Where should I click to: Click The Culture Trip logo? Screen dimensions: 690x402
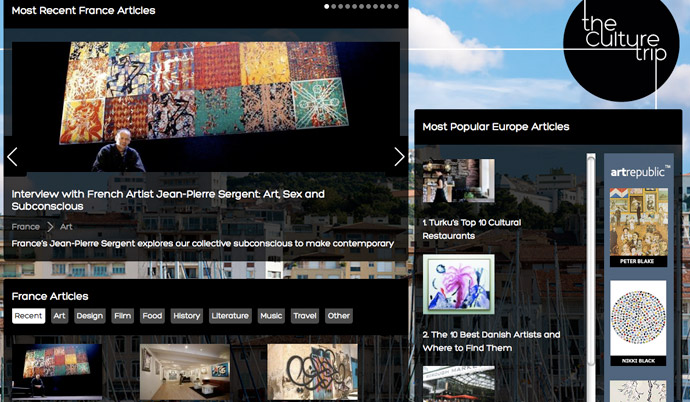click(620, 40)
